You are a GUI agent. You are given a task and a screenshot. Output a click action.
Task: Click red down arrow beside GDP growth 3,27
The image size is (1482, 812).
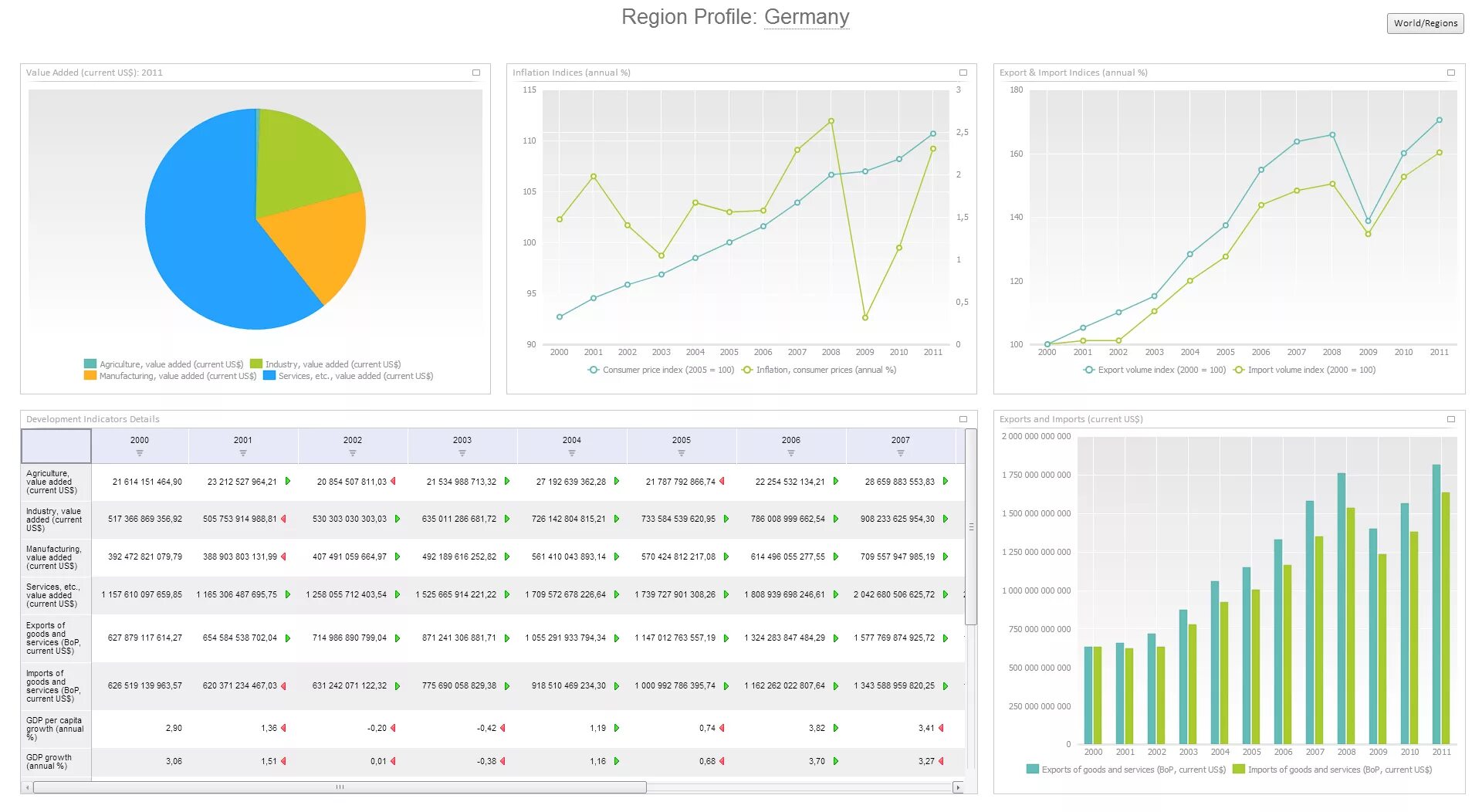point(942,761)
